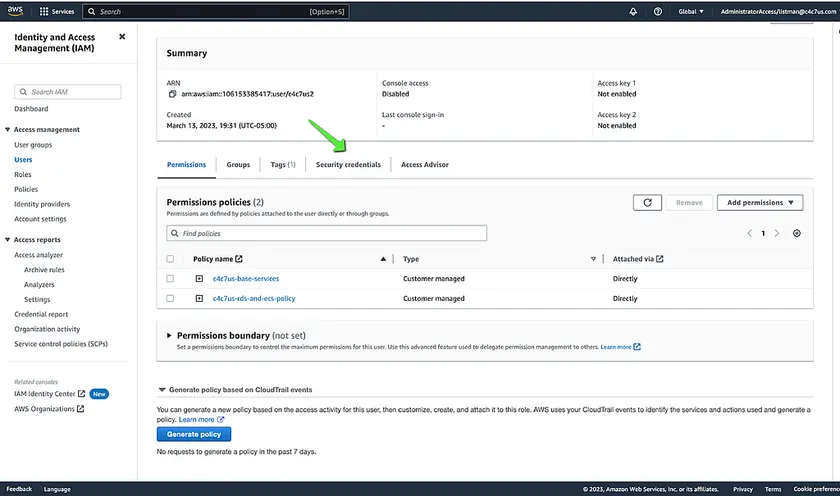Open Learn more under Permissions boundary

pos(620,347)
